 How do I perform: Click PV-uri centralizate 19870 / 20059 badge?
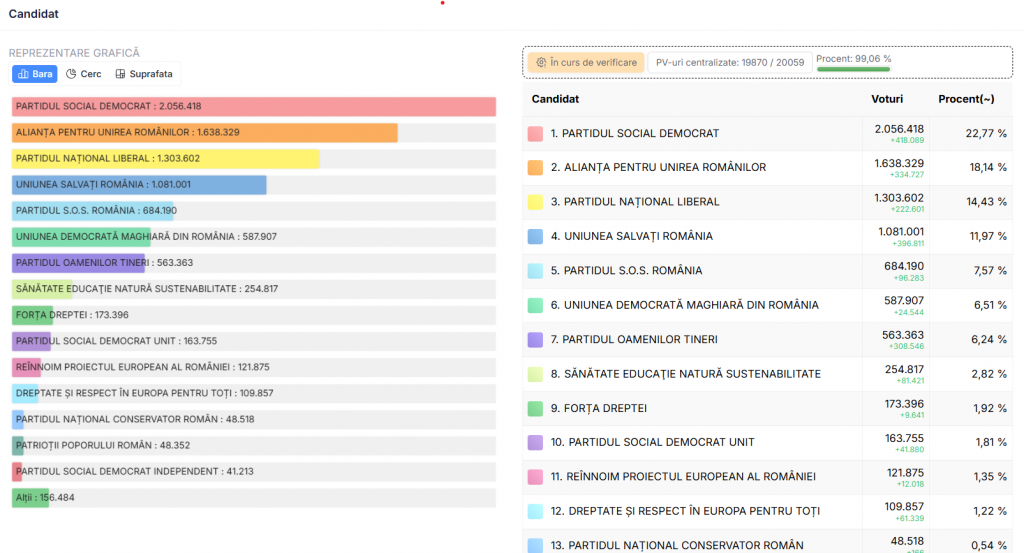[x=729, y=63]
